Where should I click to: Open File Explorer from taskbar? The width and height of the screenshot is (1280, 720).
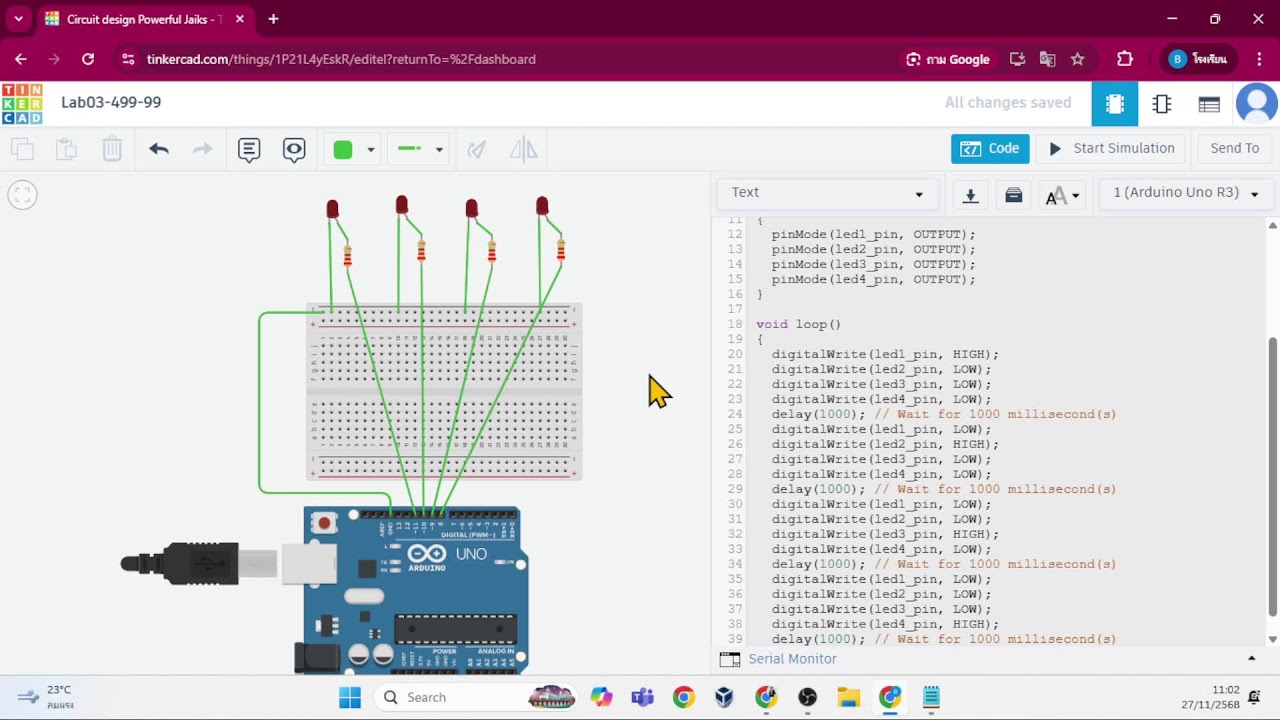click(x=848, y=697)
